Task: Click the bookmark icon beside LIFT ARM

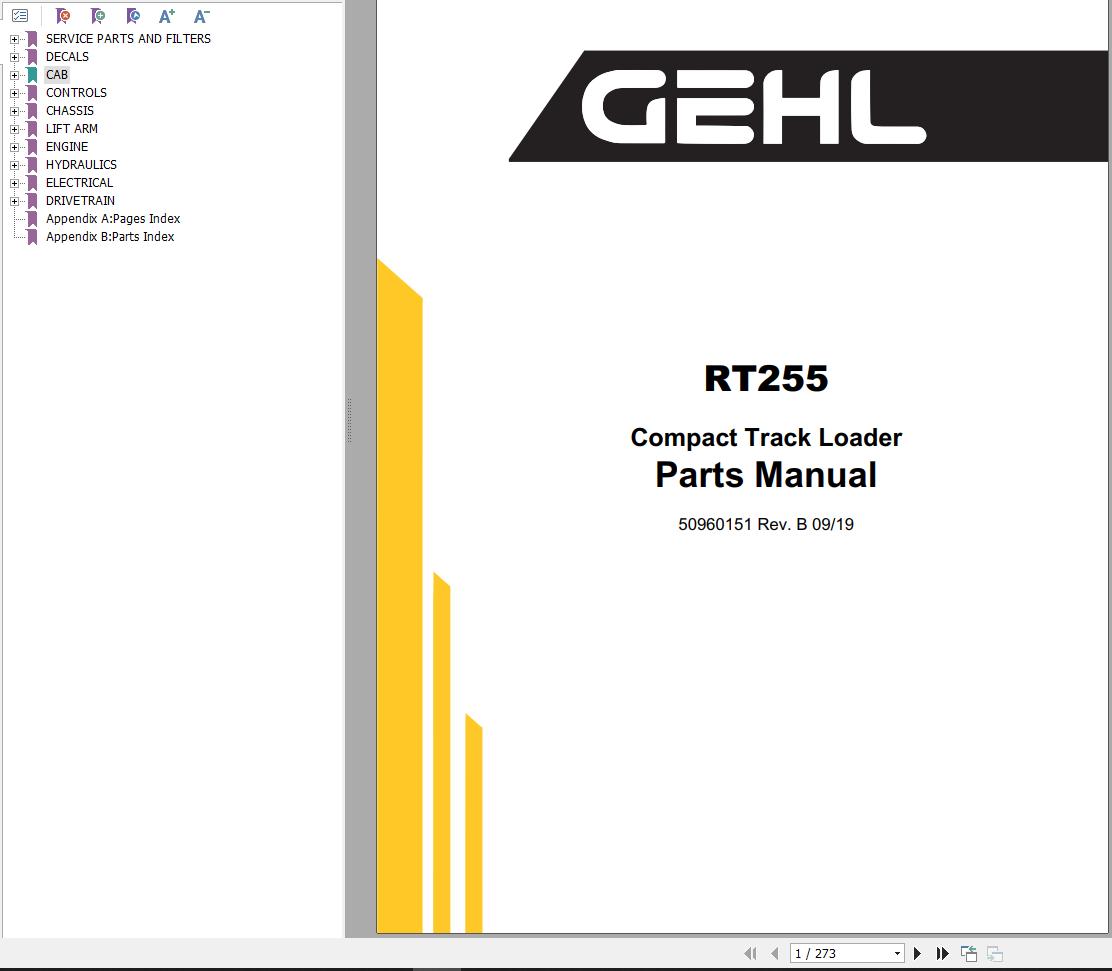Action: tap(32, 129)
